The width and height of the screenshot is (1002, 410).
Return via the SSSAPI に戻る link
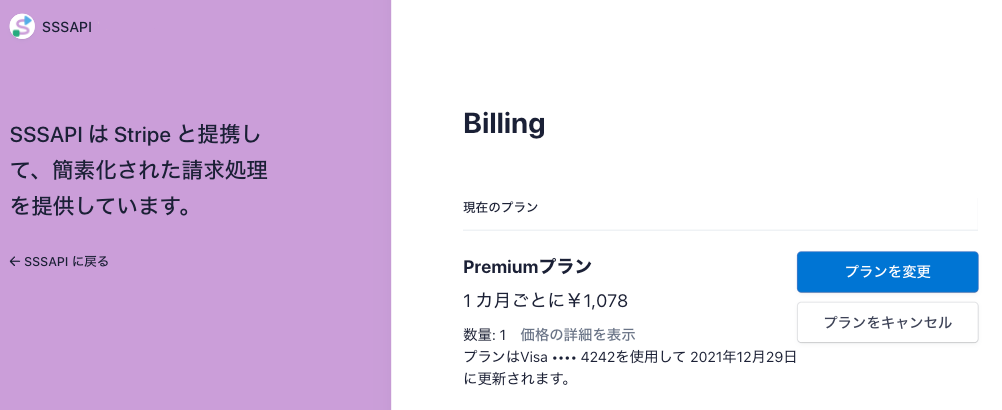click(66, 262)
